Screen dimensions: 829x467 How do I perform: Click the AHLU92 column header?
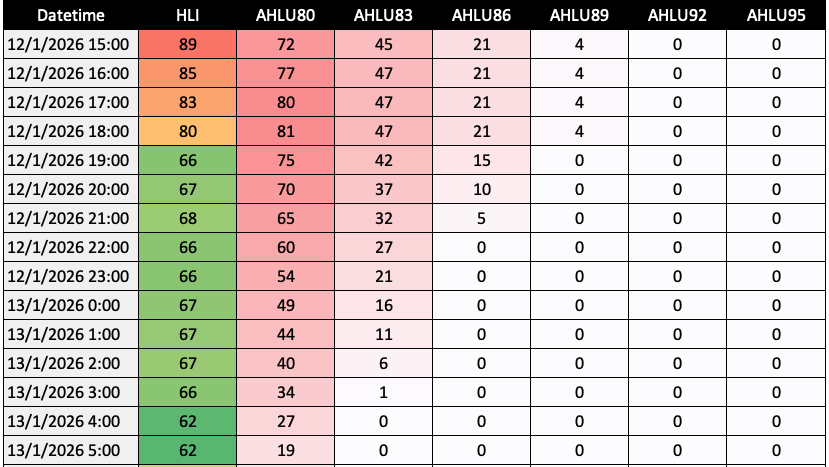pos(678,15)
